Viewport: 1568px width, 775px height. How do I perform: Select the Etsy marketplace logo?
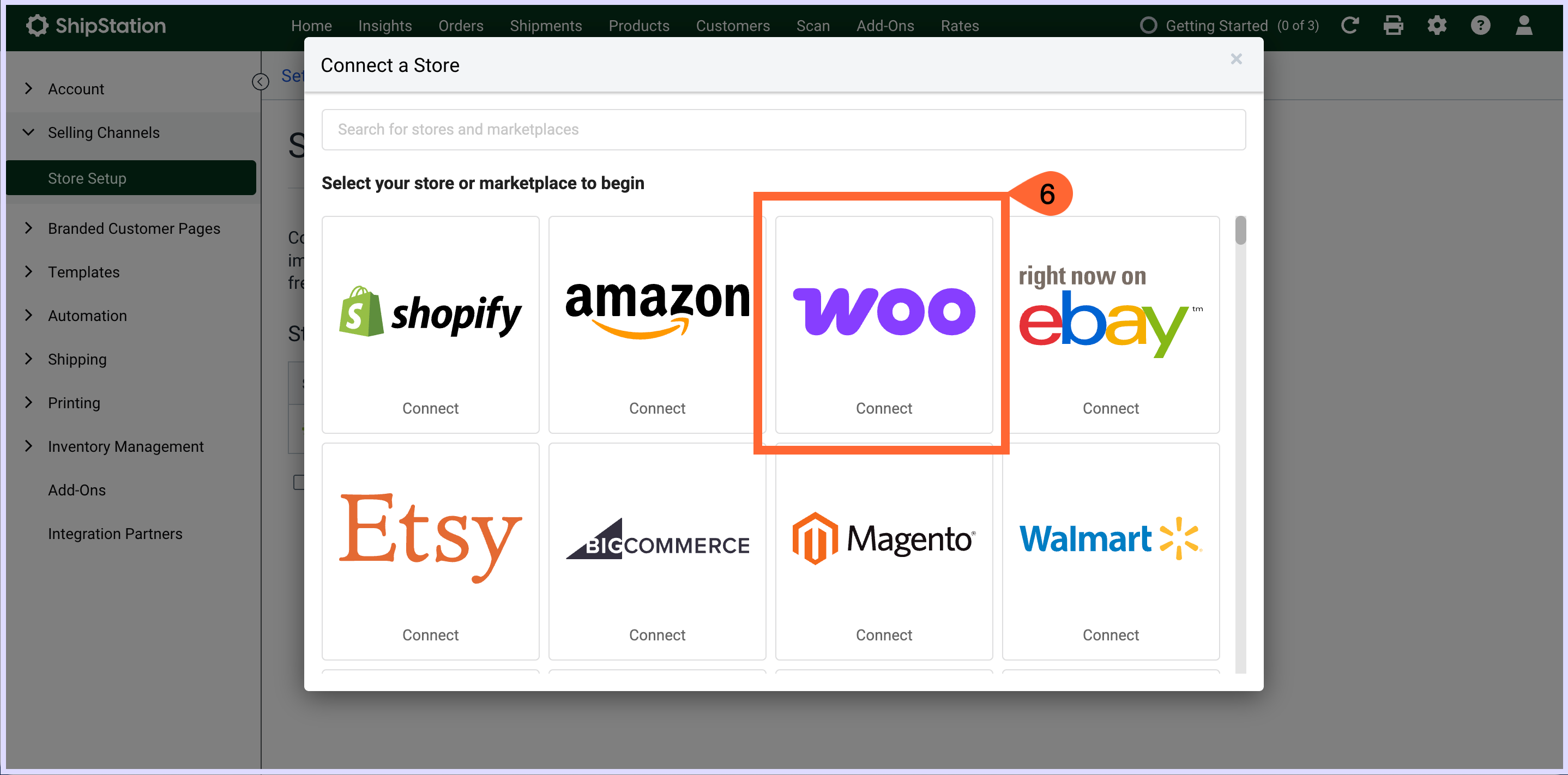pos(430,538)
